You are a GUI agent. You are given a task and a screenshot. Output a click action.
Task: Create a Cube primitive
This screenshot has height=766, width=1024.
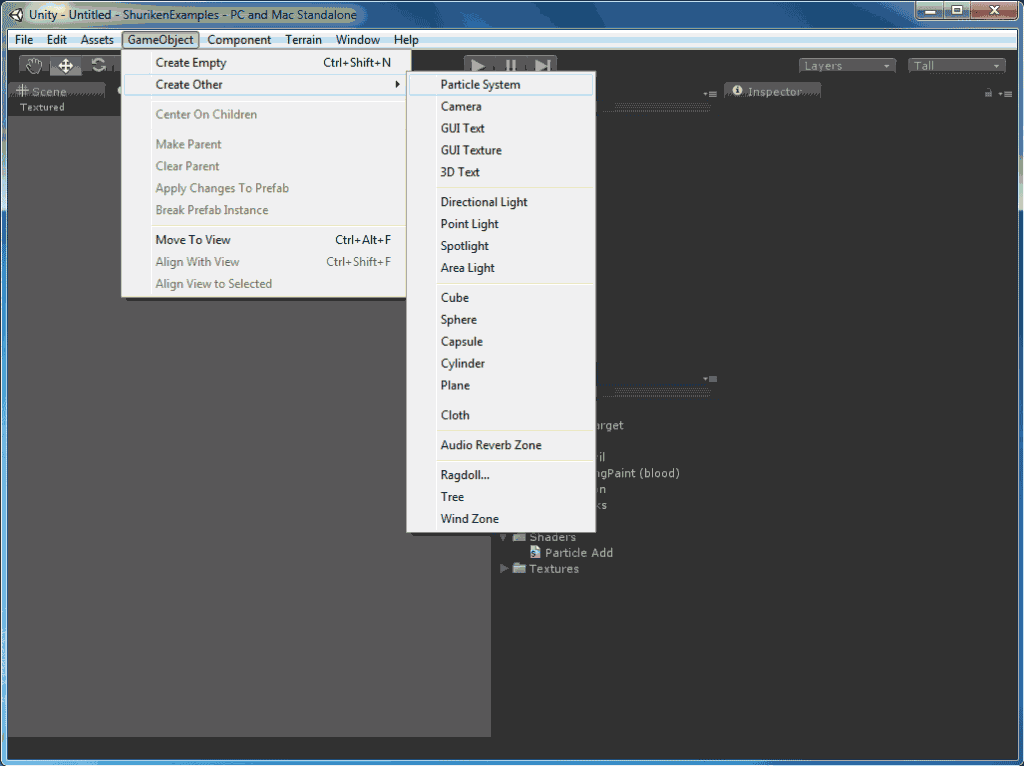pyautogui.click(x=501, y=298)
